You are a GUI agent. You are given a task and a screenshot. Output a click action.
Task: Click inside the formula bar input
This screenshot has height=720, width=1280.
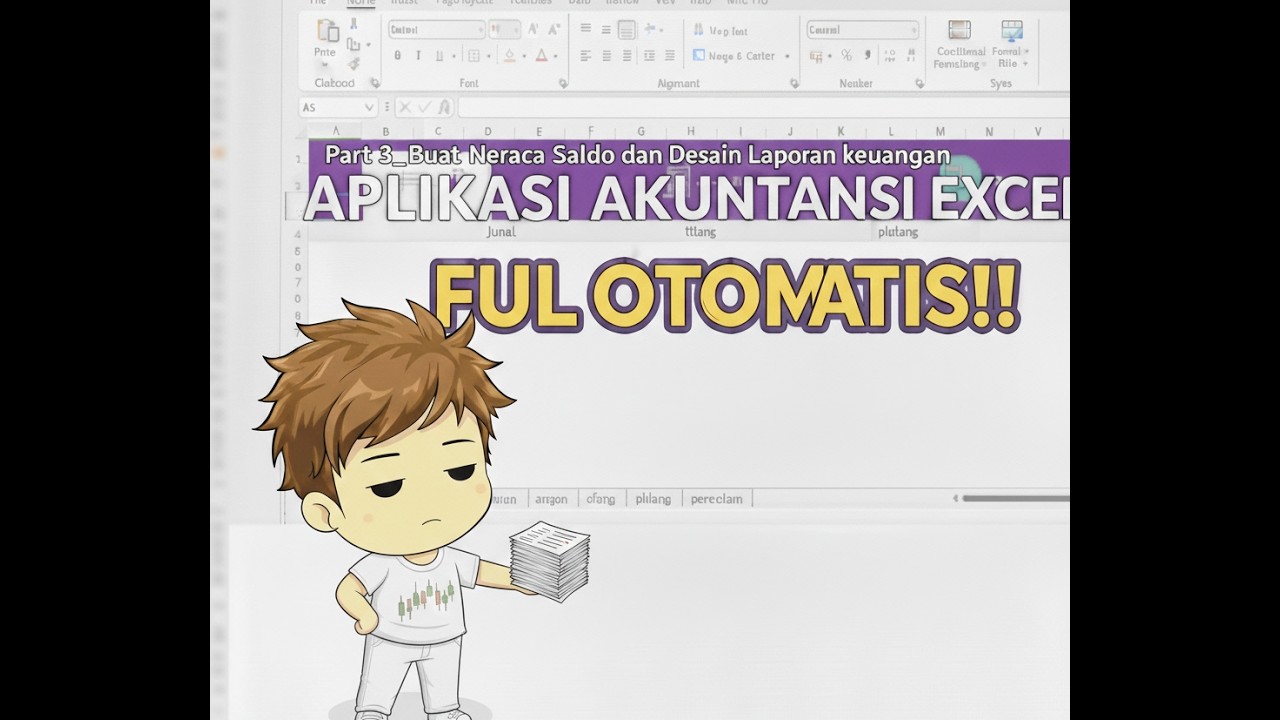(x=764, y=108)
